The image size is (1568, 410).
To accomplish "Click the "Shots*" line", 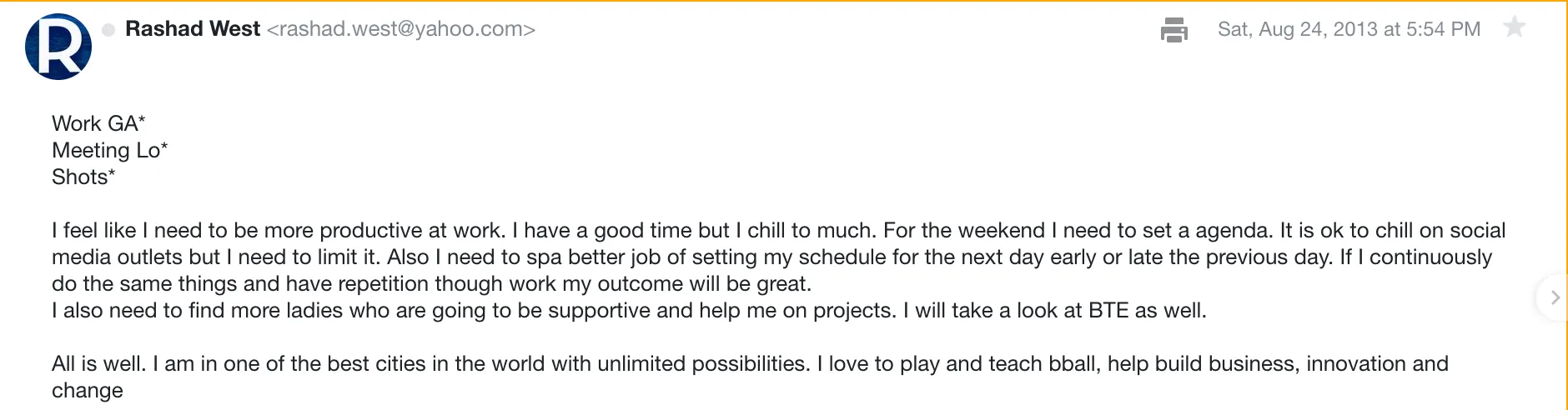I will tap(83, 177).
